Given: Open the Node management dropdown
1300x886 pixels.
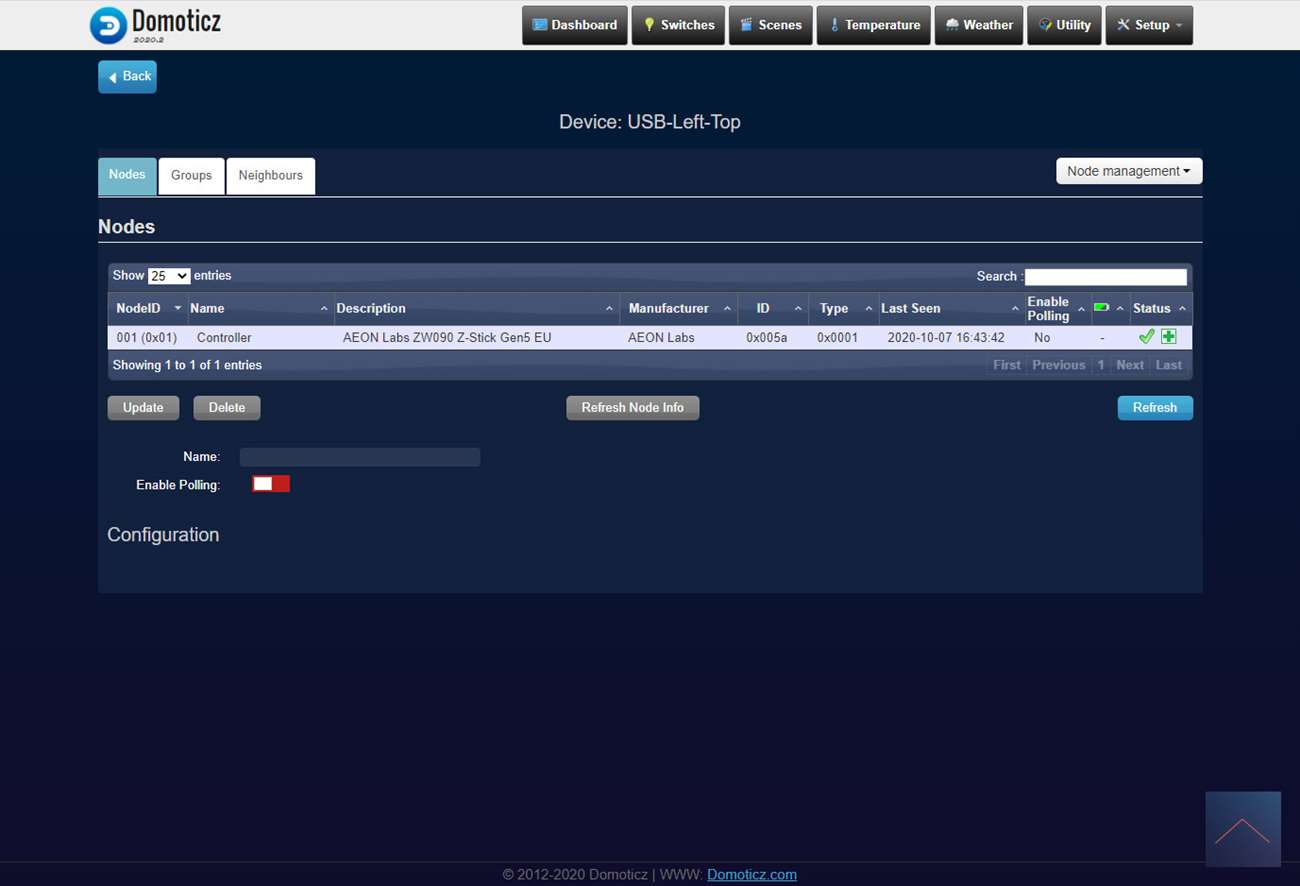Looking at the screenshot, I should coord(1128,171).
